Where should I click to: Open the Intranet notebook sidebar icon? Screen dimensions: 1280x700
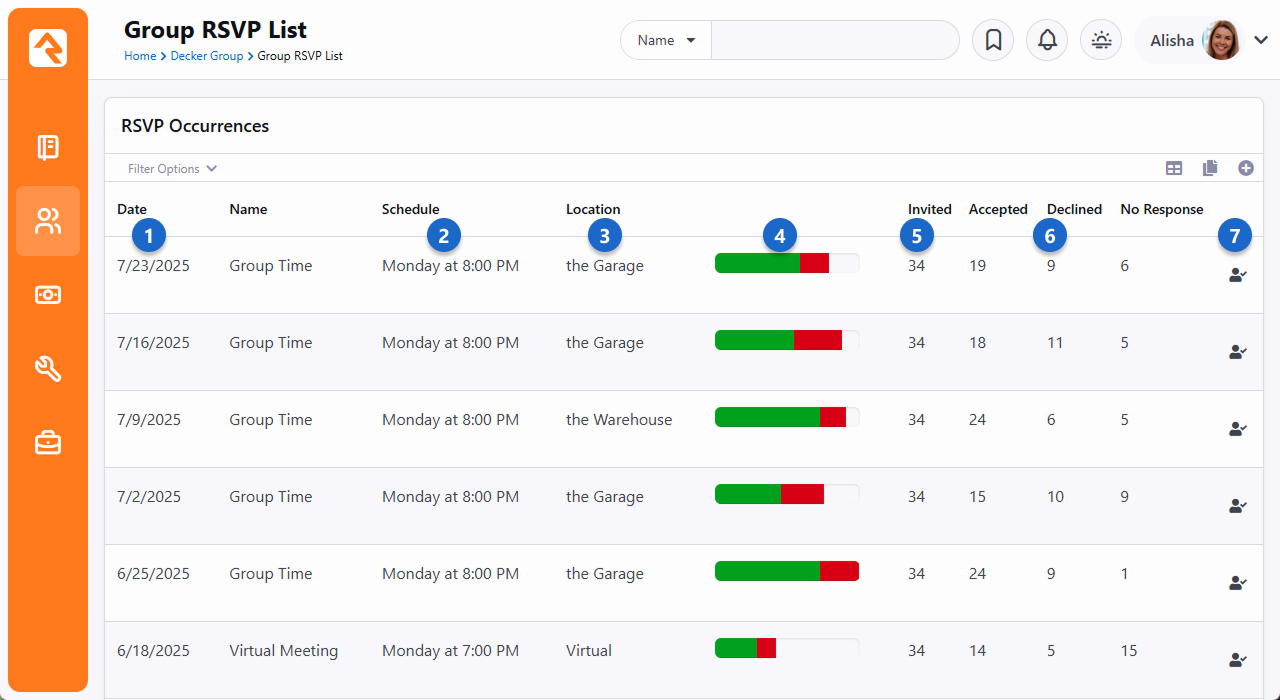48,148
